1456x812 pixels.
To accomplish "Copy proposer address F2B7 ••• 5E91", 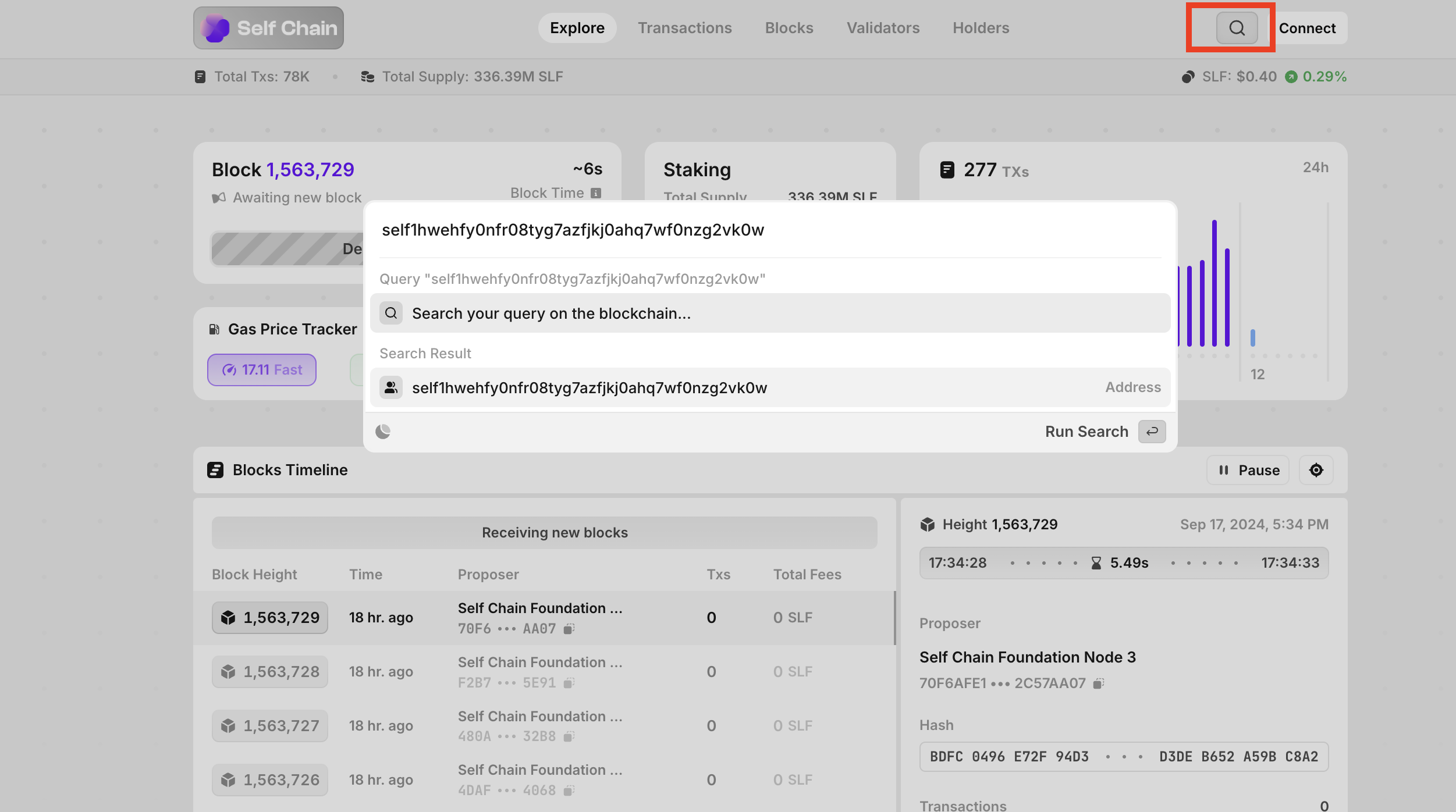I will (x=569, y=683).
